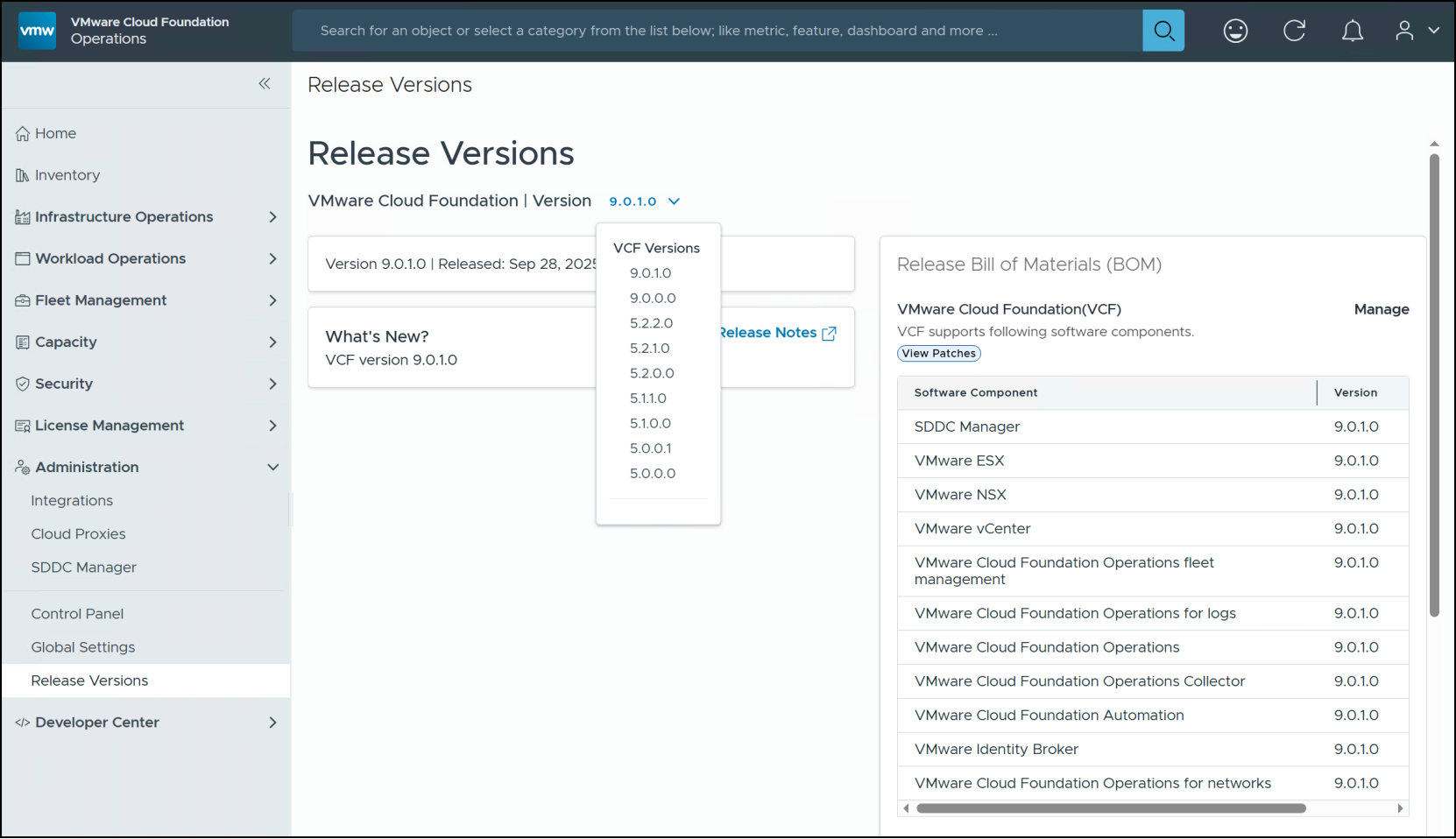Image resolution: width=1456 pixels, height=839 pixels.
Task: Click the SDDC Manager table row
Action: click(x=1153, y=427)
